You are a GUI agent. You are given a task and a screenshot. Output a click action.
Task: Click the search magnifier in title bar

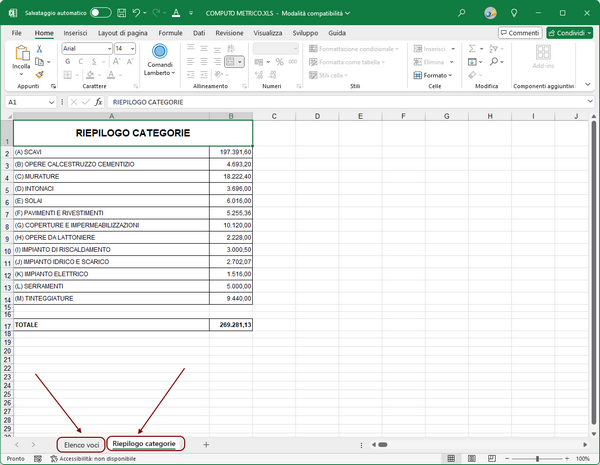tap(461, 13)
